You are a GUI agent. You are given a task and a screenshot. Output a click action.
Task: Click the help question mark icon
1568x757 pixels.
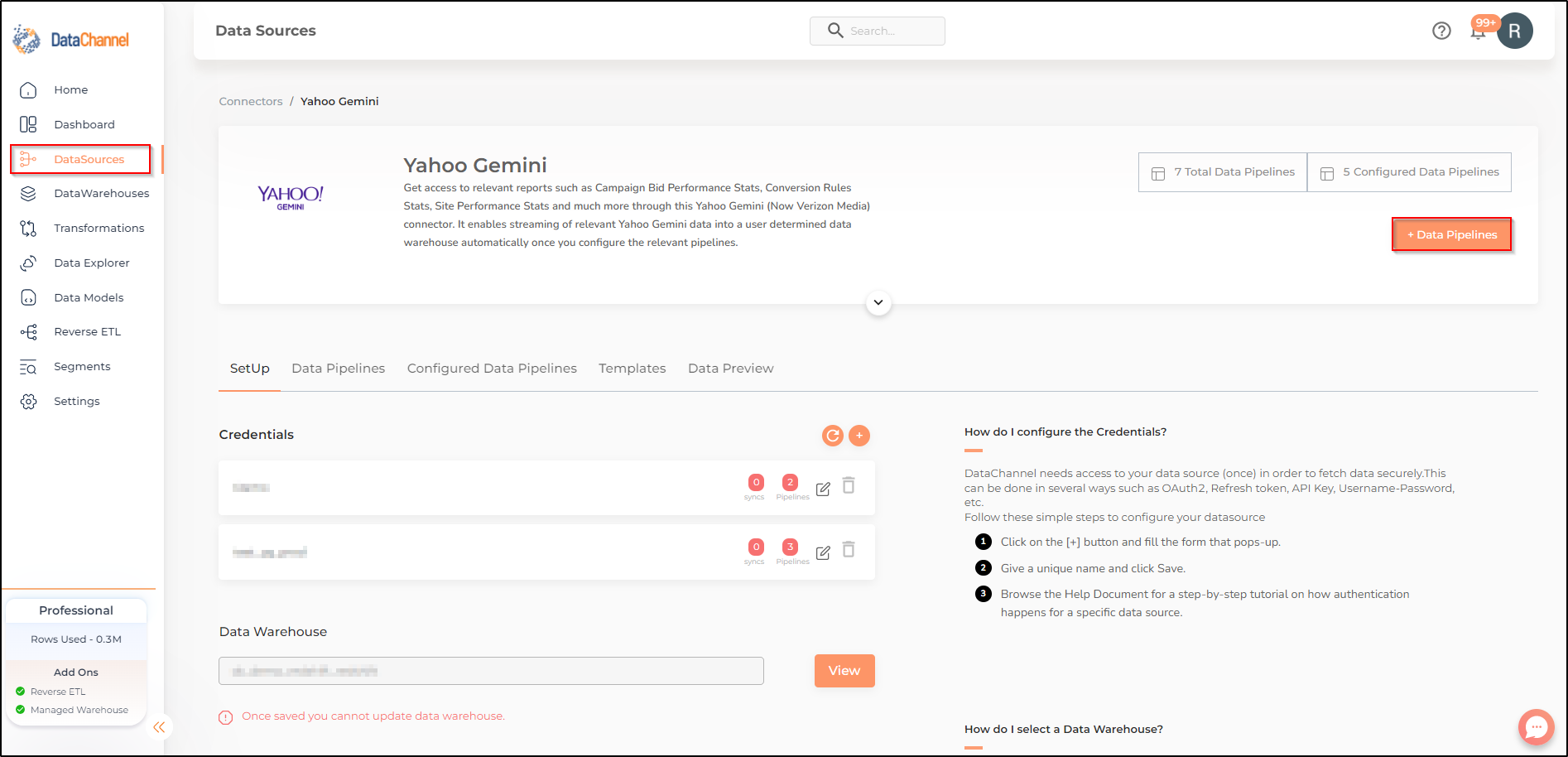pyautogui.click(x=1441, y=31)
